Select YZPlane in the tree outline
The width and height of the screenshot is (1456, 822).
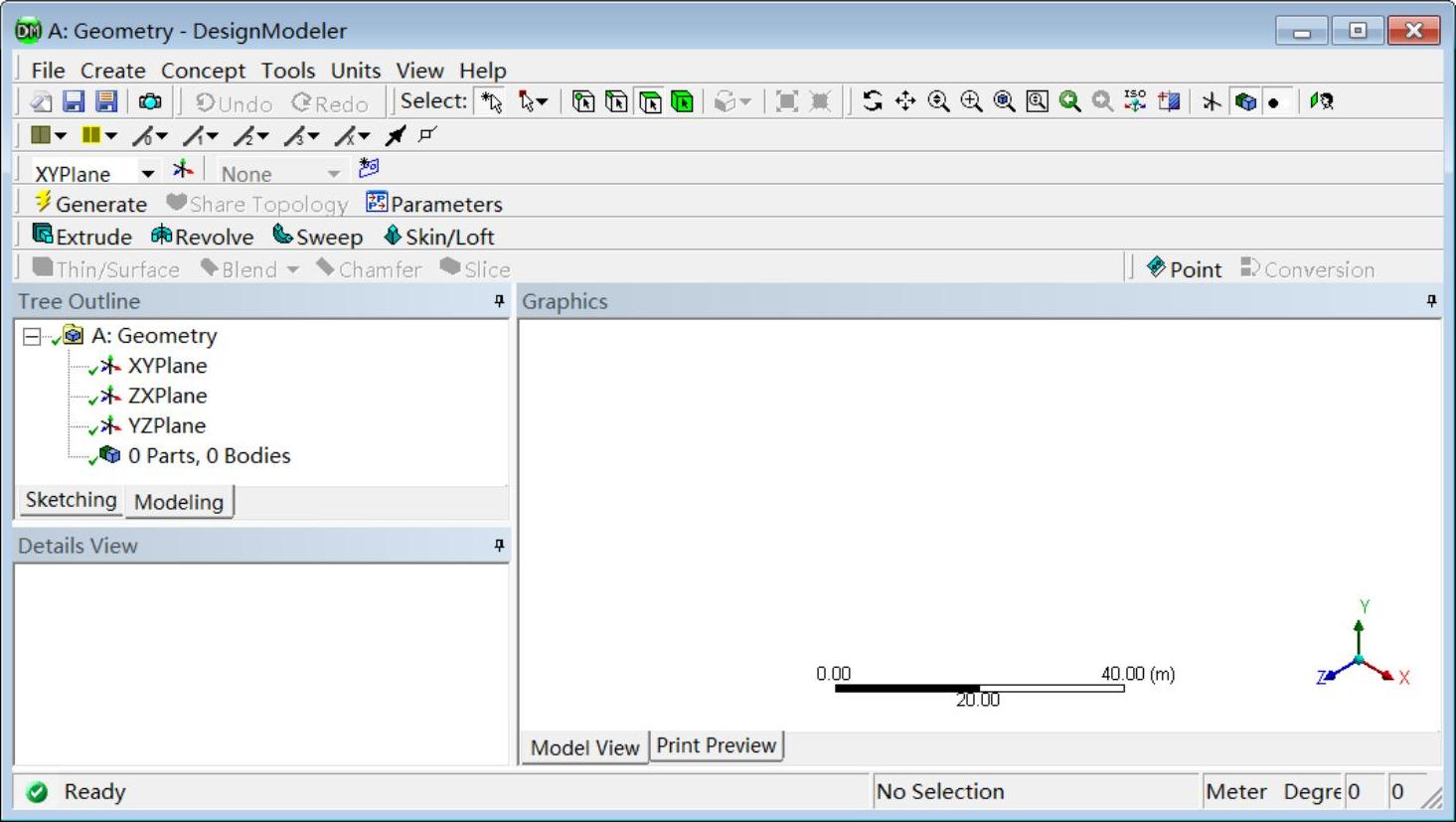(x=166, y=425)
